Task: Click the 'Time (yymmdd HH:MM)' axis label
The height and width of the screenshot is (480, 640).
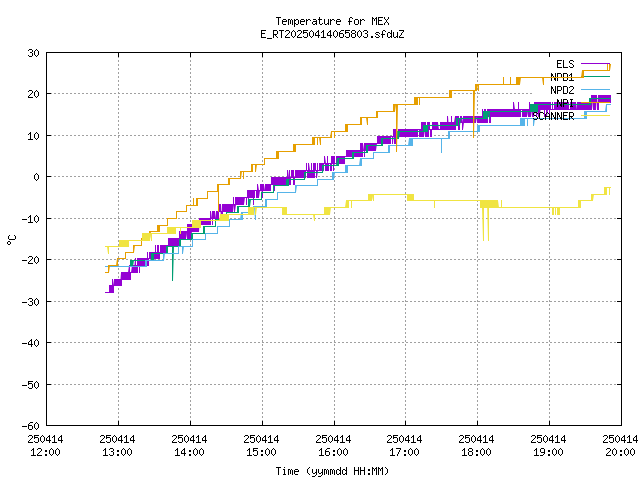Action: (332, 470)
